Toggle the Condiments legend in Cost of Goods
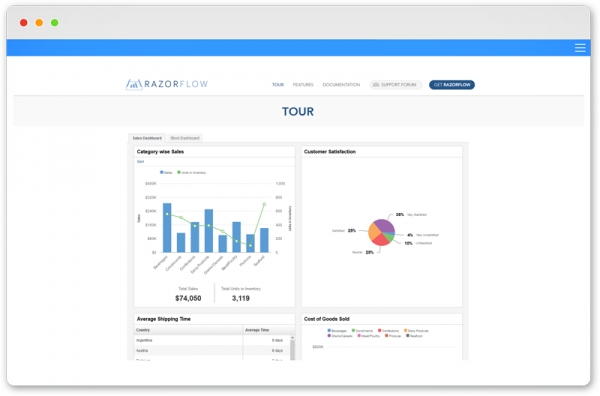 tap(362, 331)
